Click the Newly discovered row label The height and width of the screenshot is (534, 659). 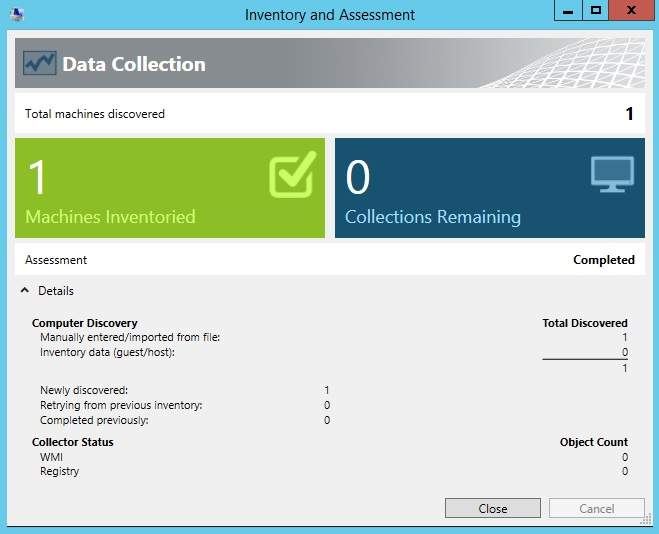(84, 390)
